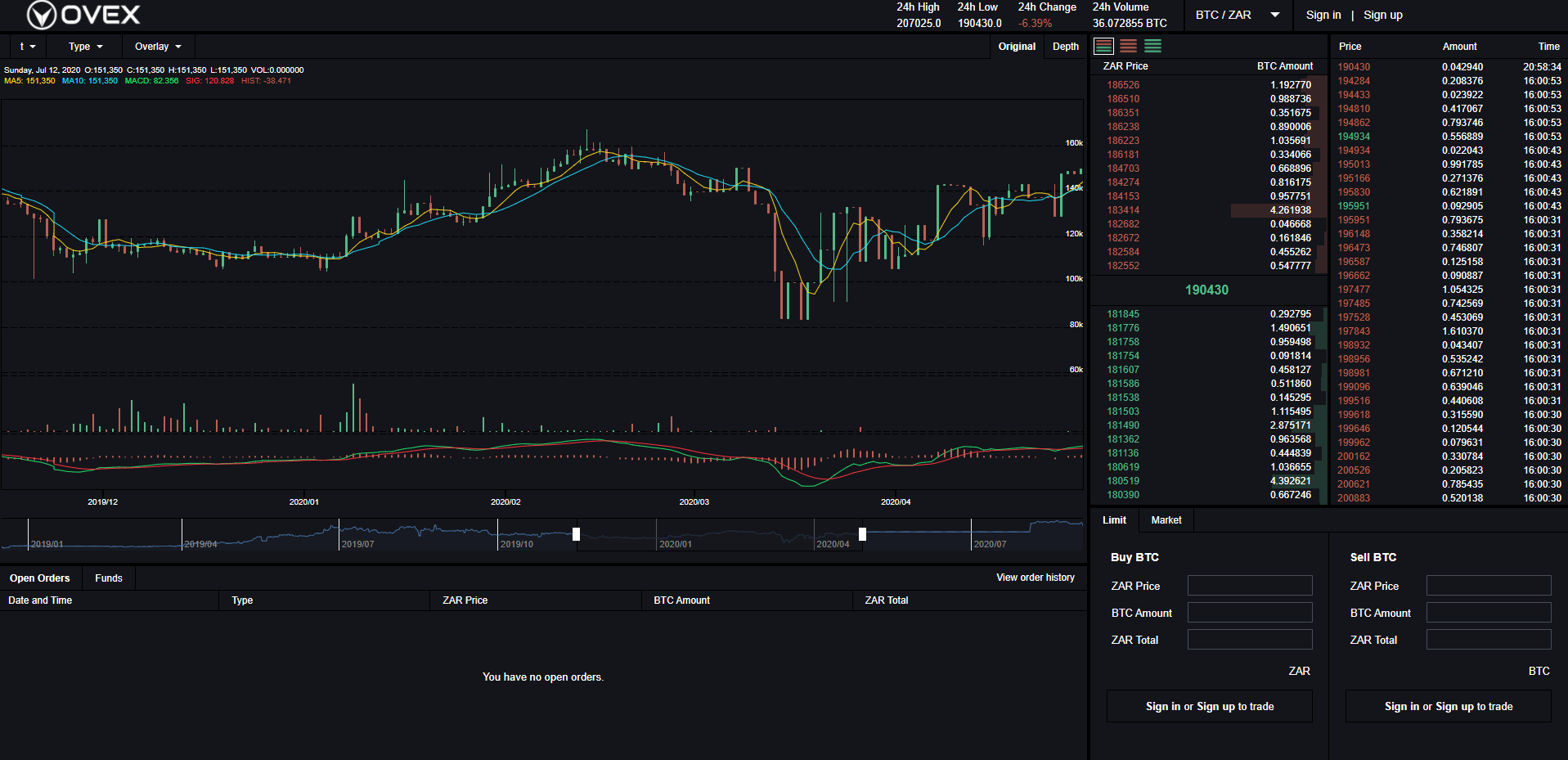Show combined buy and sell order book
The image size is (1568, 760).
pyautogui.click(x=1103, y=47)
